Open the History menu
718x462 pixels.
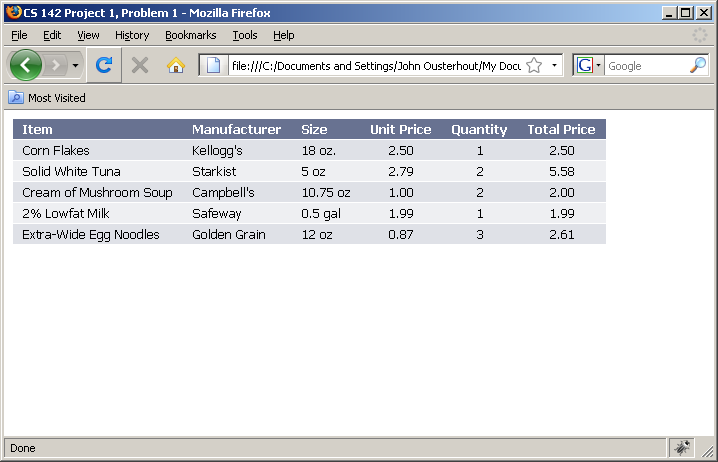(132, 35)
